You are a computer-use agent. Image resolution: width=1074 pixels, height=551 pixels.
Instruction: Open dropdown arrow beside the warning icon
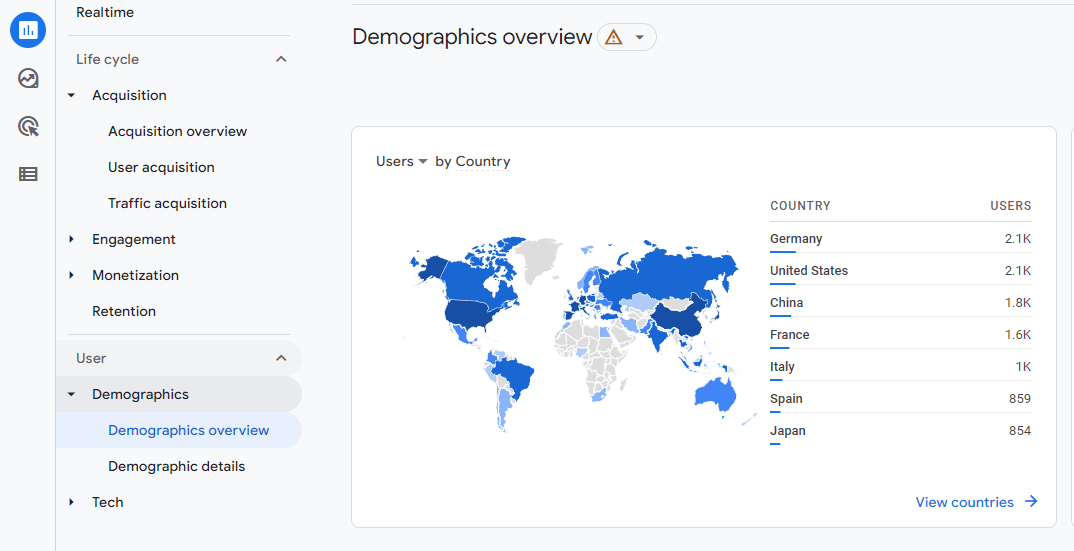640,37
